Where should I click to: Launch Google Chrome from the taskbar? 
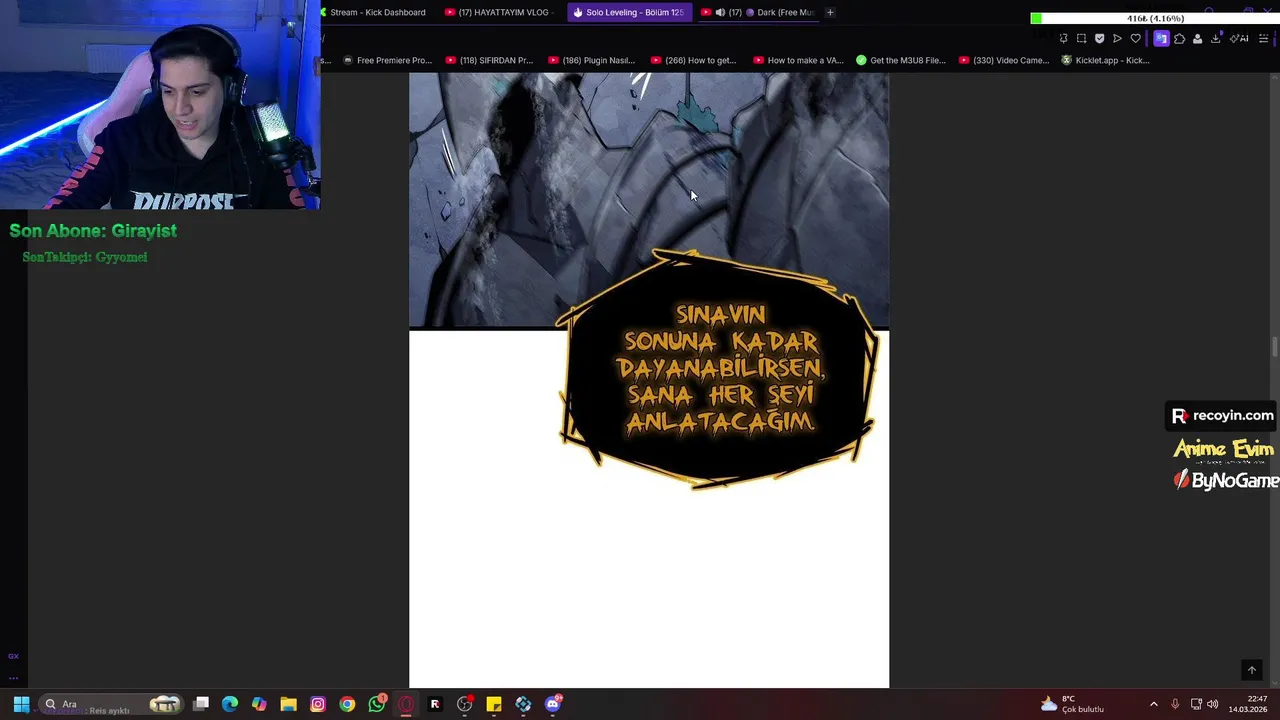[x=347, y=704]
